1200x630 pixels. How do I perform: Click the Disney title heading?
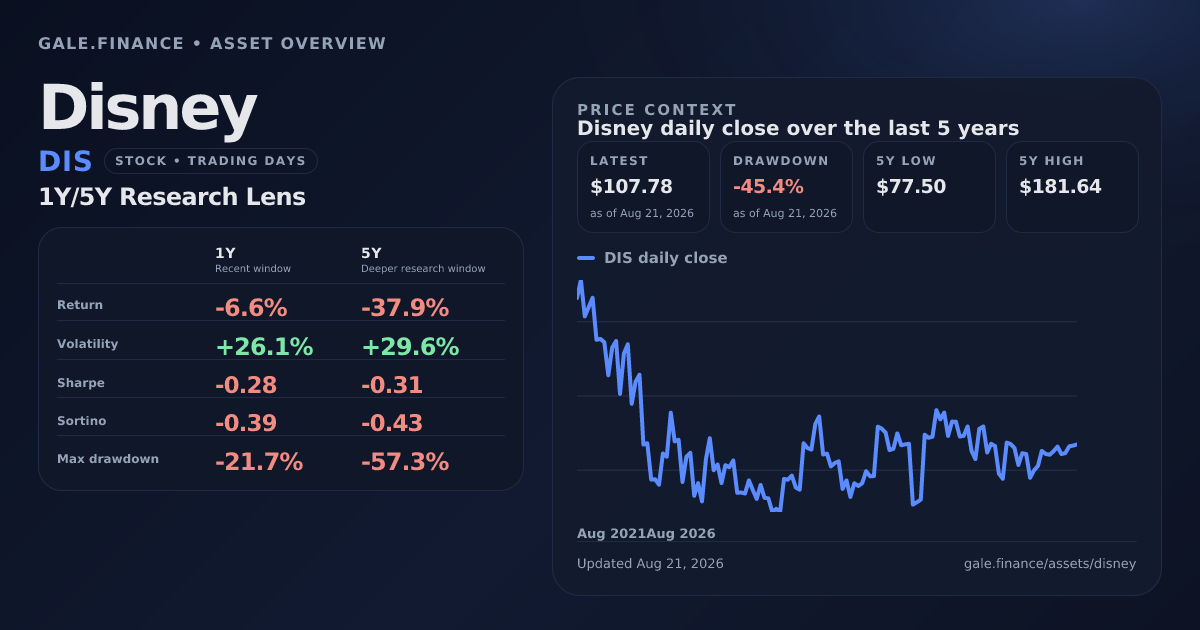(x=148, y=108)
